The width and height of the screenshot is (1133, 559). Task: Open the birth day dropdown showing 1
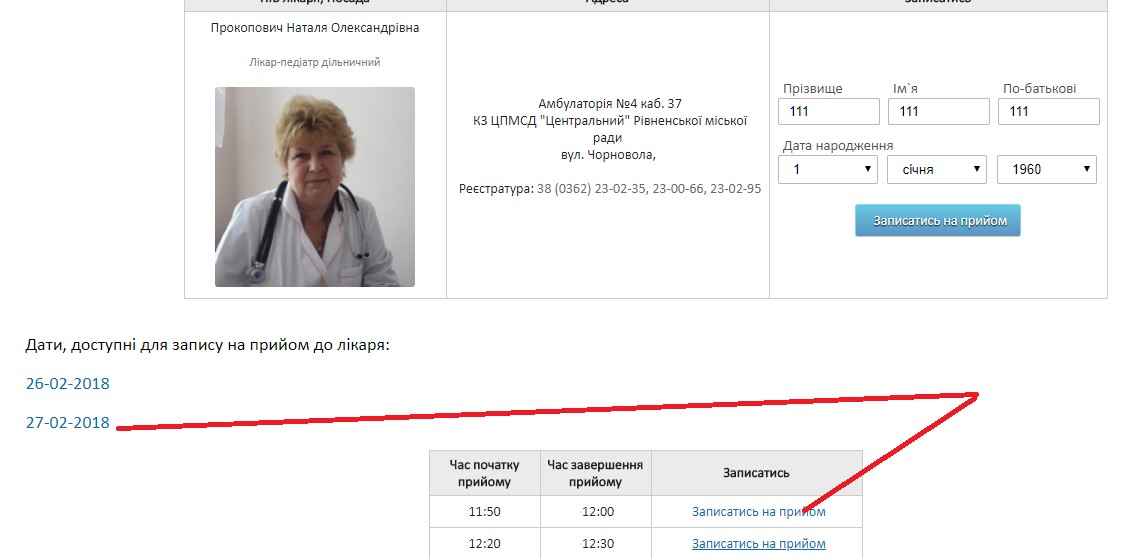point(828,170)
